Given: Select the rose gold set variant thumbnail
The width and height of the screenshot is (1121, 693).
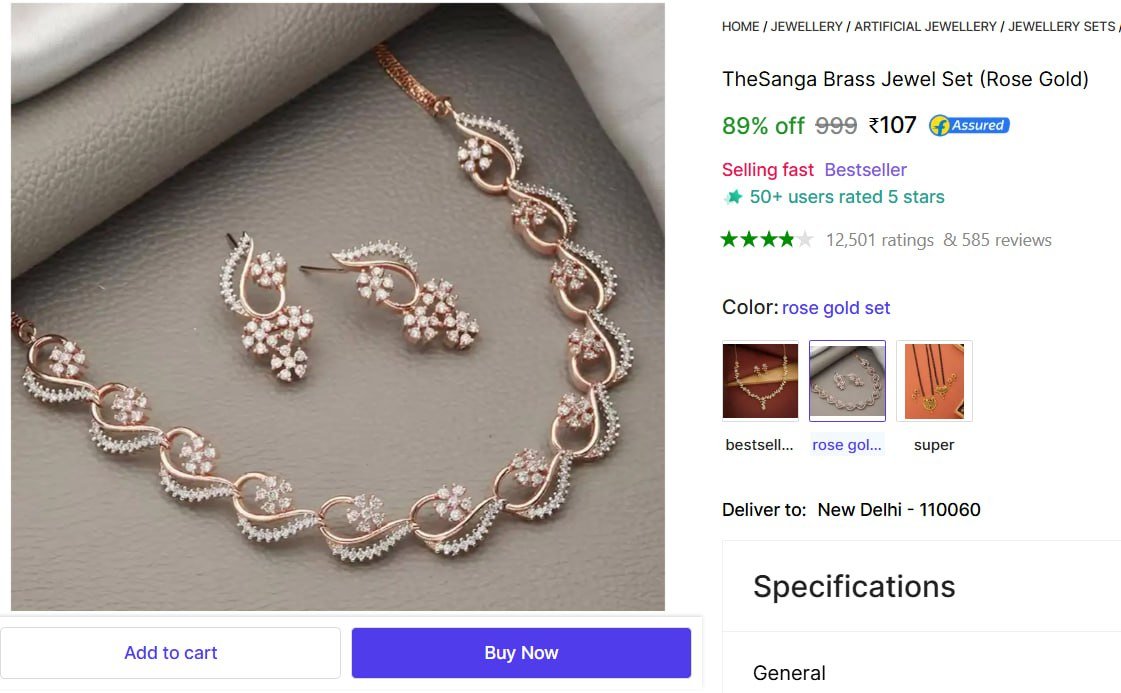Looking at the screenshot, I should tap(847, 381).
